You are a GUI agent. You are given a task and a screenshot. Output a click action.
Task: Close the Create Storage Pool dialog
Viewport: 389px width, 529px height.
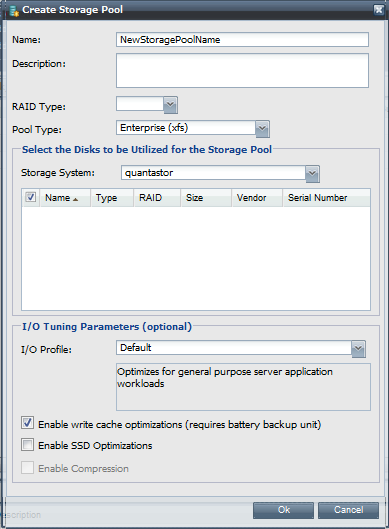pyautogui.click(x=379, y=10)
